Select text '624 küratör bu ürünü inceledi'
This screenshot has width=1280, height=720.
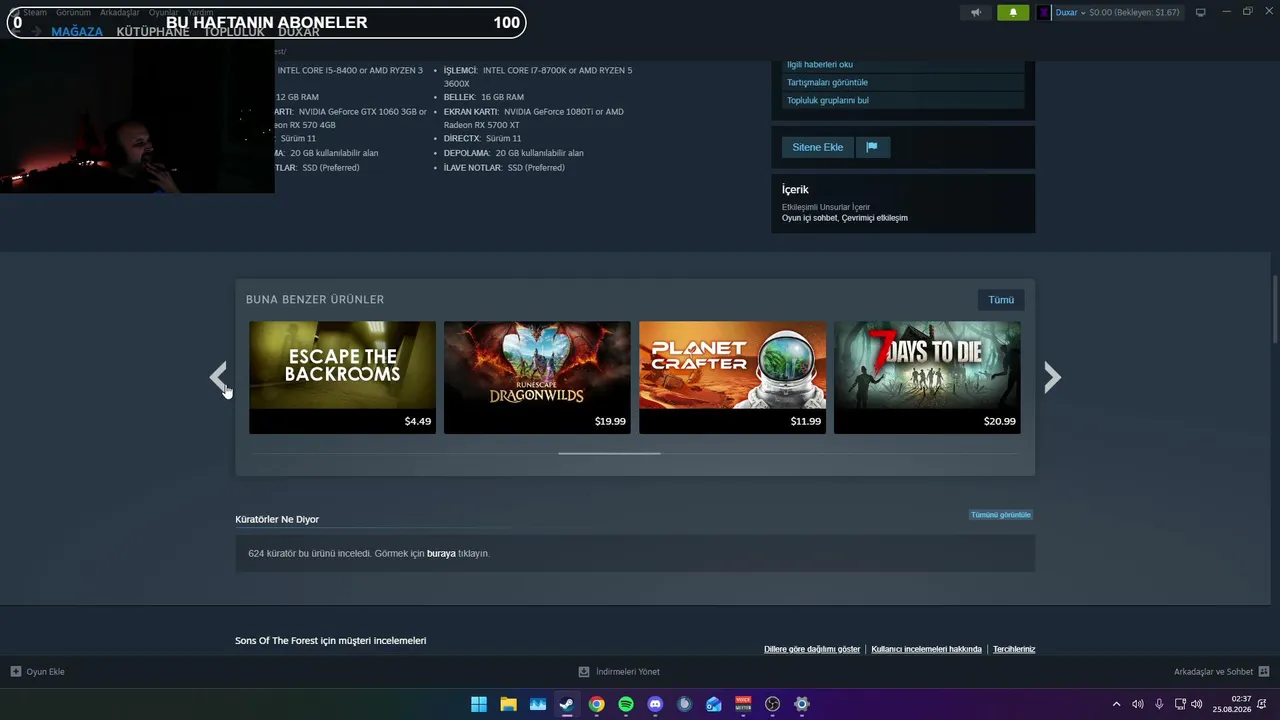[309, 553]
